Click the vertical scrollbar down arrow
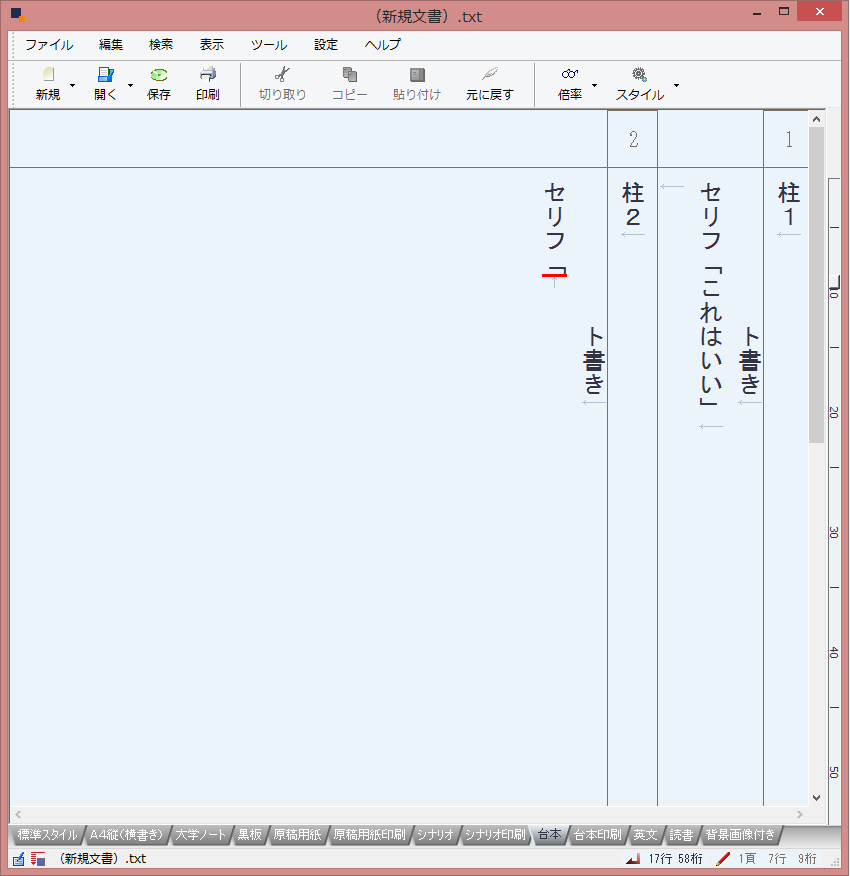 coord(816,798)
